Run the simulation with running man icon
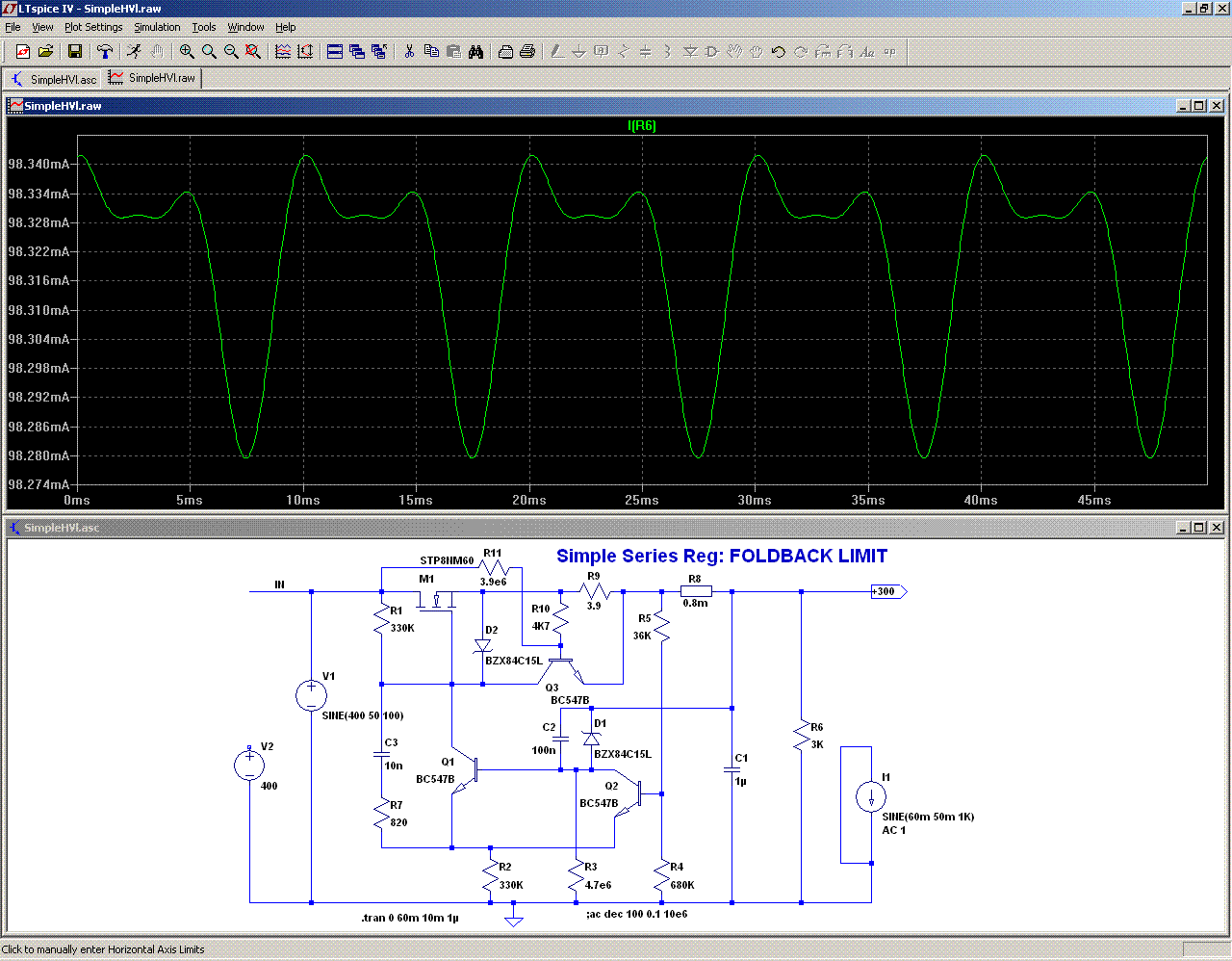This screenshot has width=1232, height=961. coord(134,51)
